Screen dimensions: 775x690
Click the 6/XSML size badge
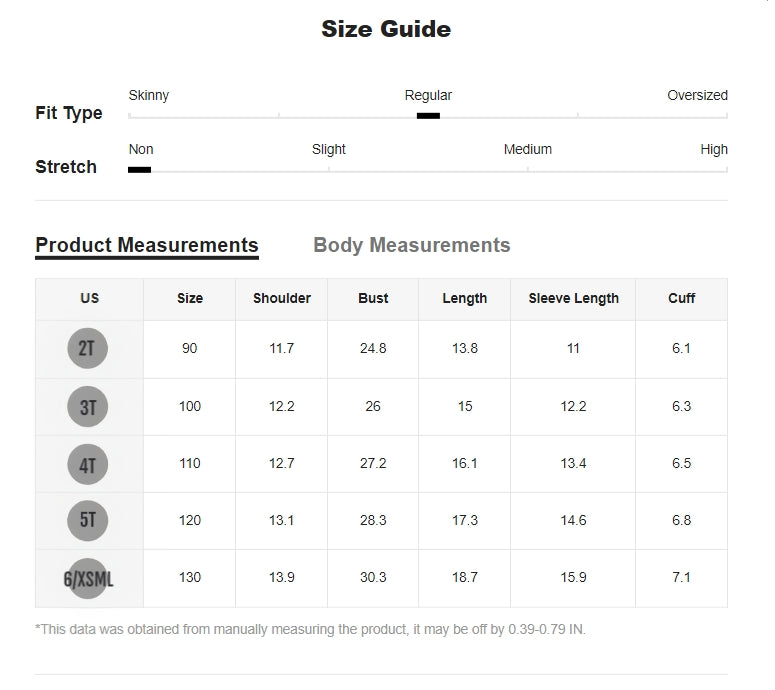point(88,578)
